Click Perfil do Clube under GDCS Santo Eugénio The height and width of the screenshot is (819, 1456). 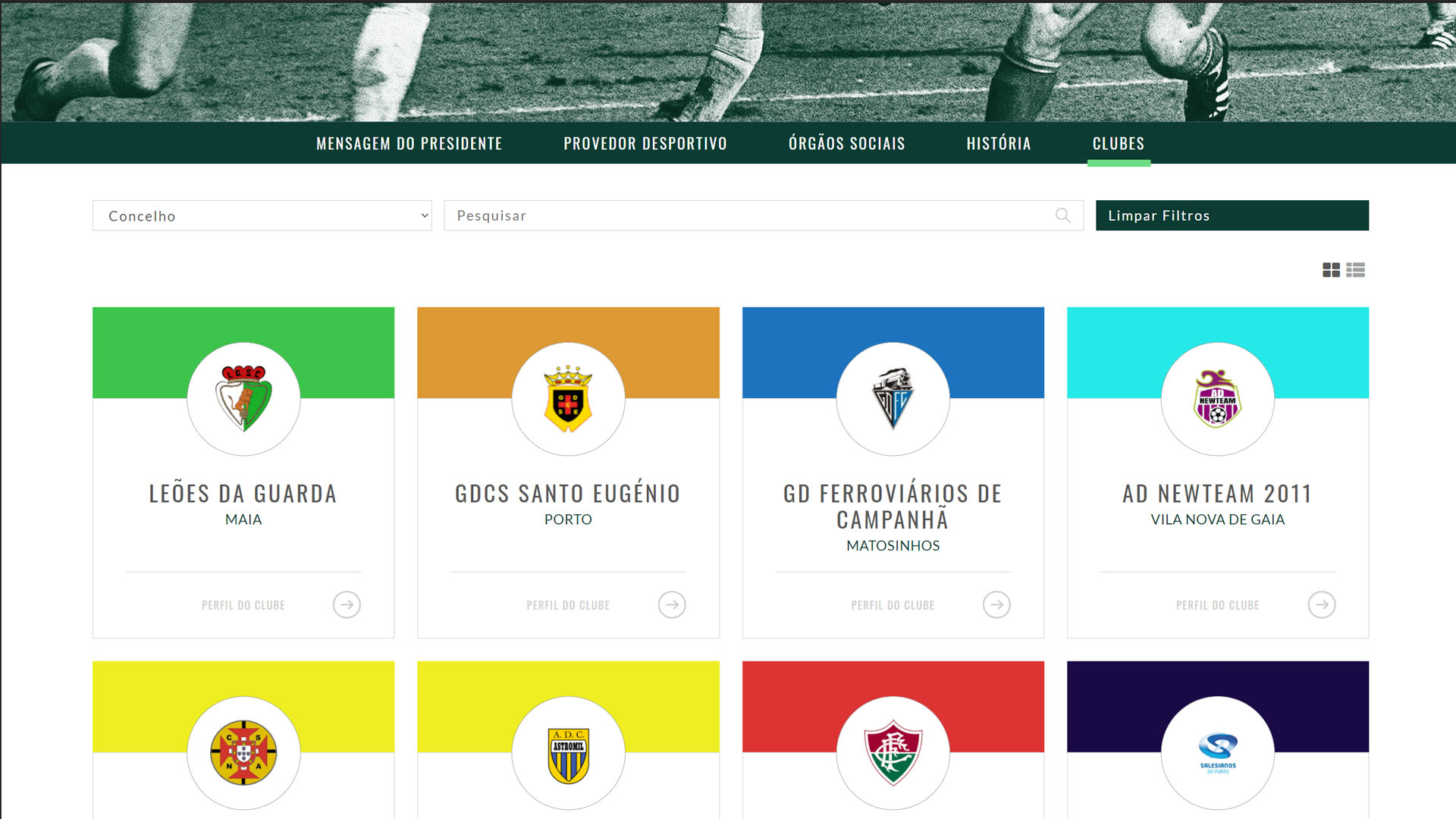[x=568, y=605]
